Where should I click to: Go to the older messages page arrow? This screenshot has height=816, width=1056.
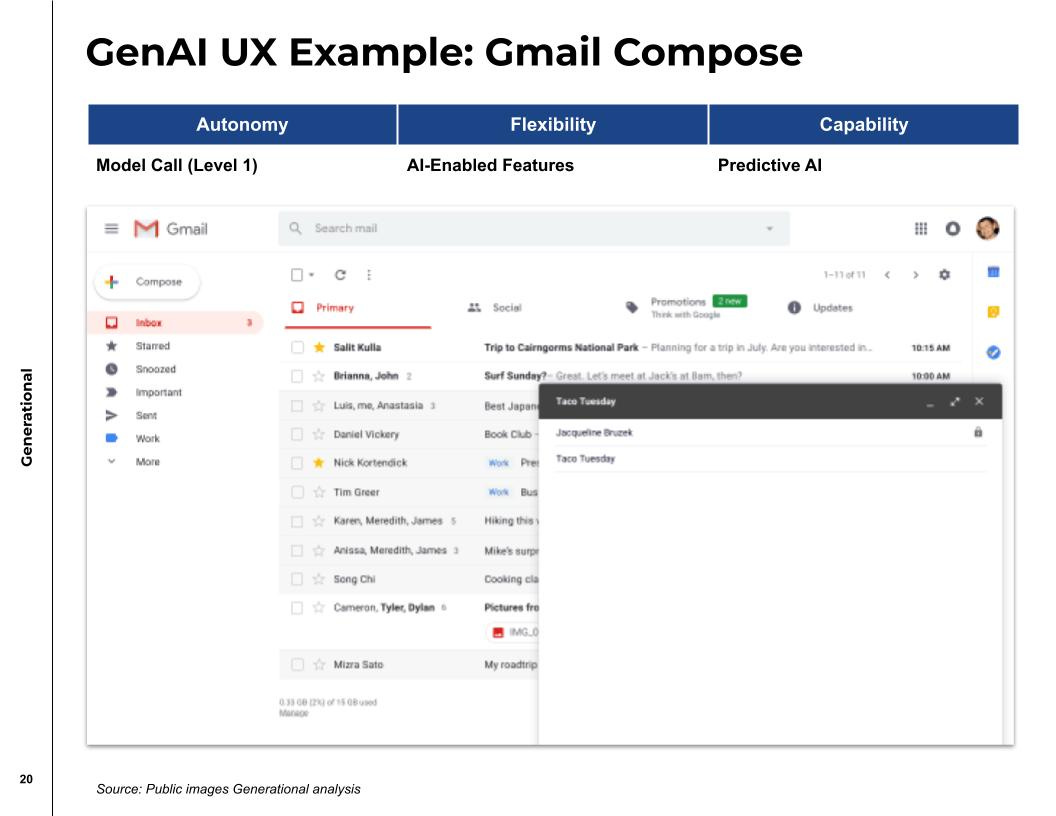(915, 275)
